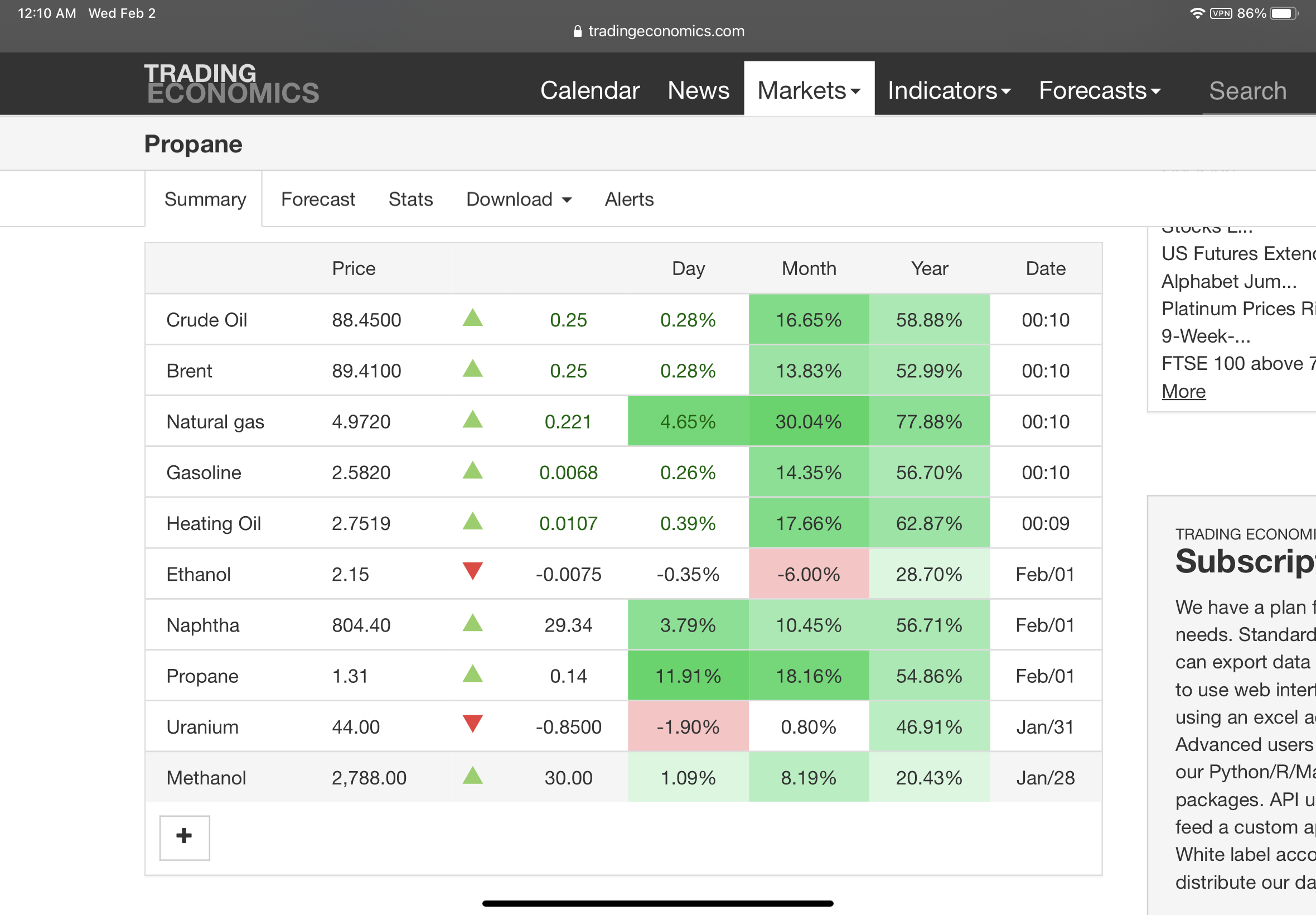Click the Month column header

click(809, 268)
